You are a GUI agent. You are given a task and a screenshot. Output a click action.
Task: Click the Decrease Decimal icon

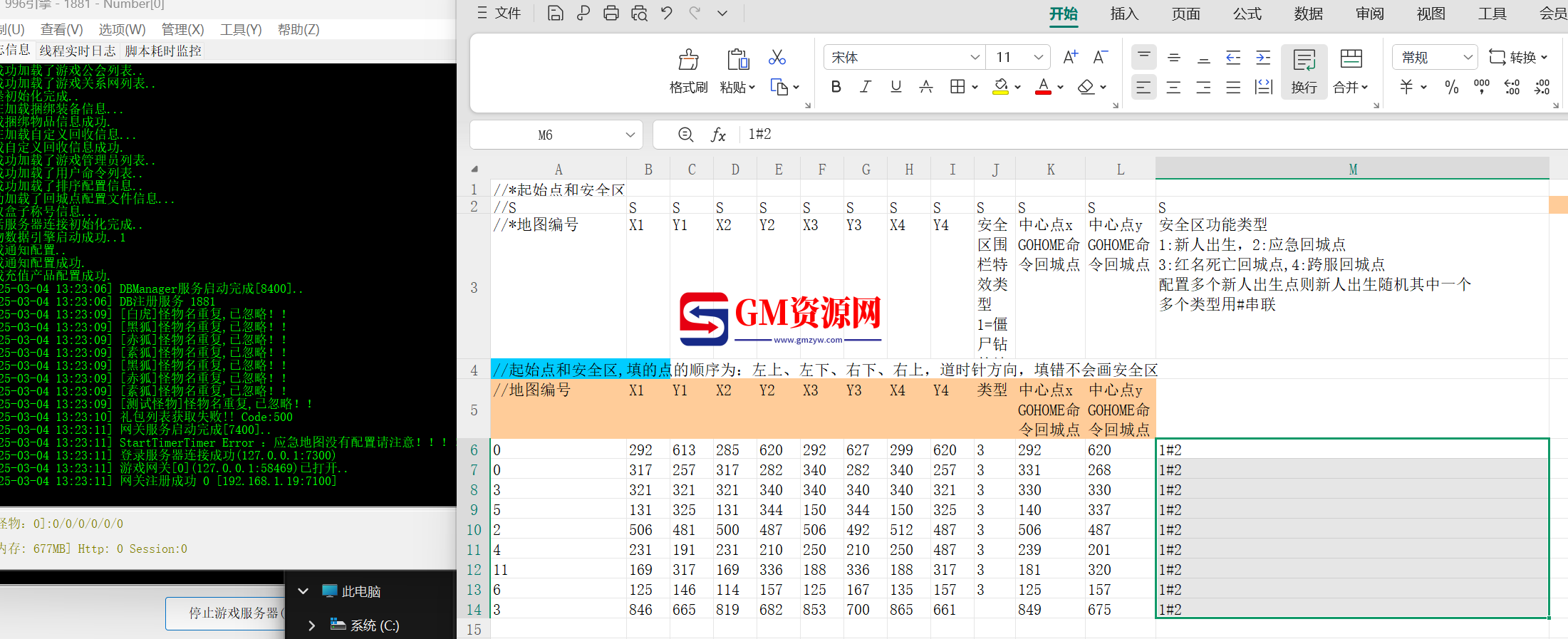pyautogui.click(x=1542, y=87)
